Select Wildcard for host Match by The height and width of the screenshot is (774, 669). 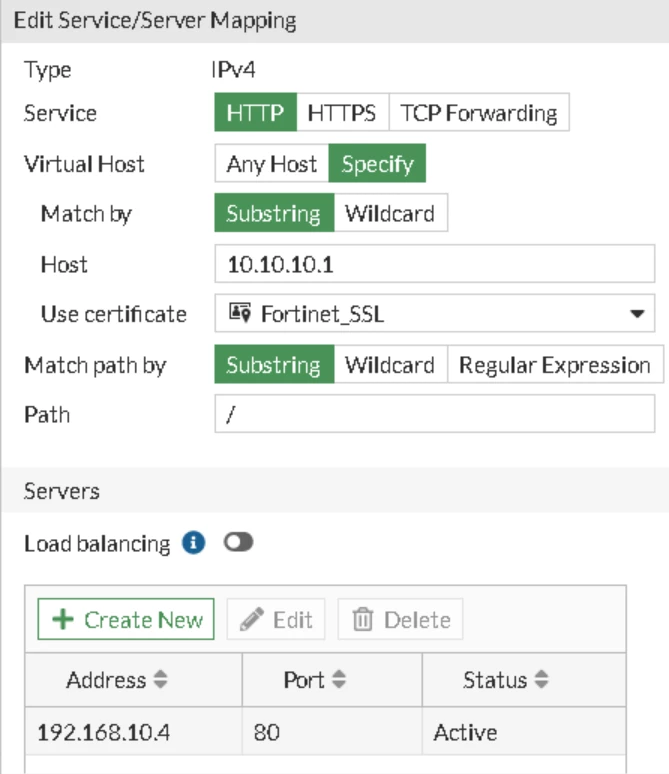(391, 213)
